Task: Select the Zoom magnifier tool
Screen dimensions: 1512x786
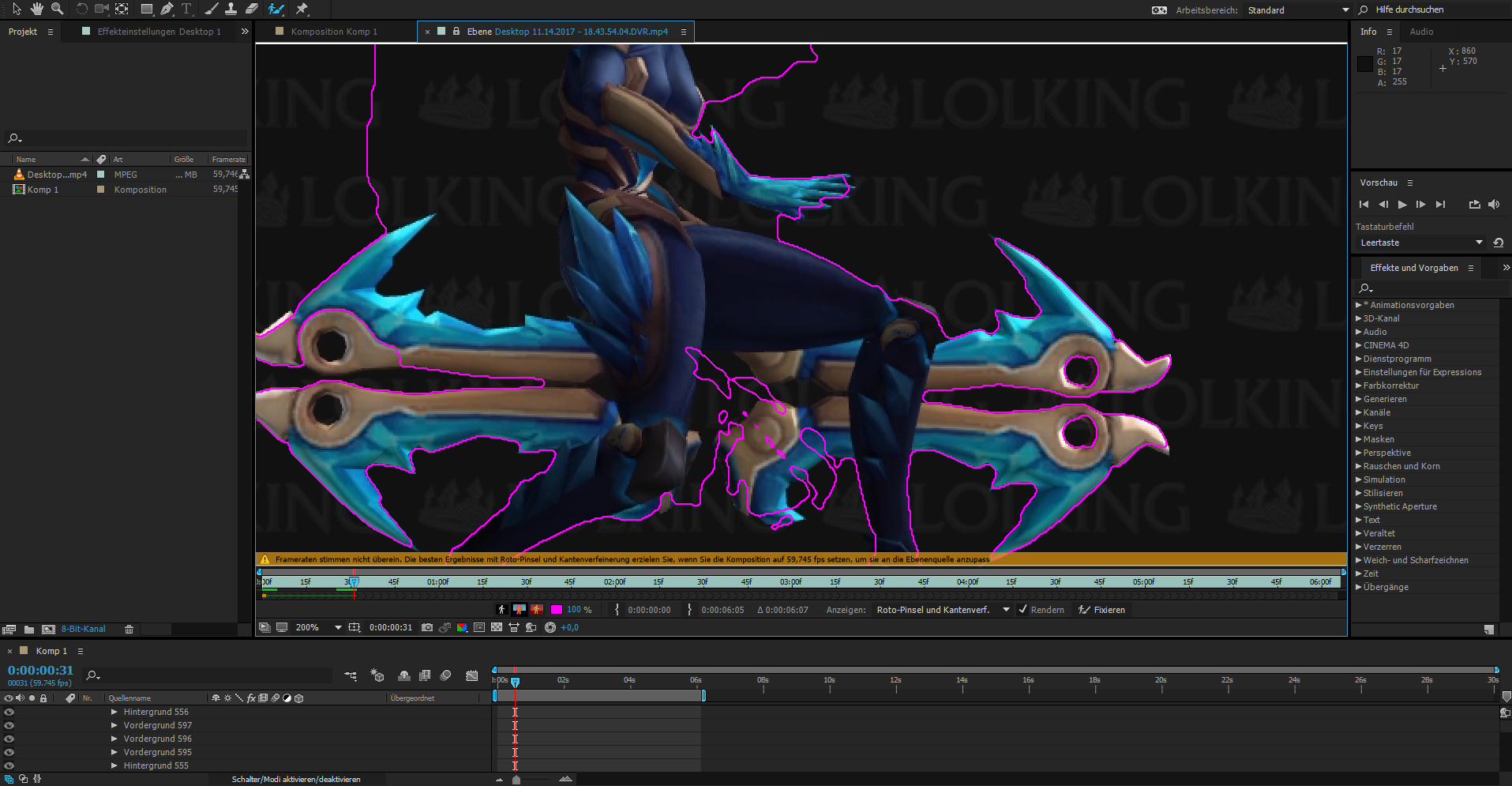Action: (x=57, y=9)
